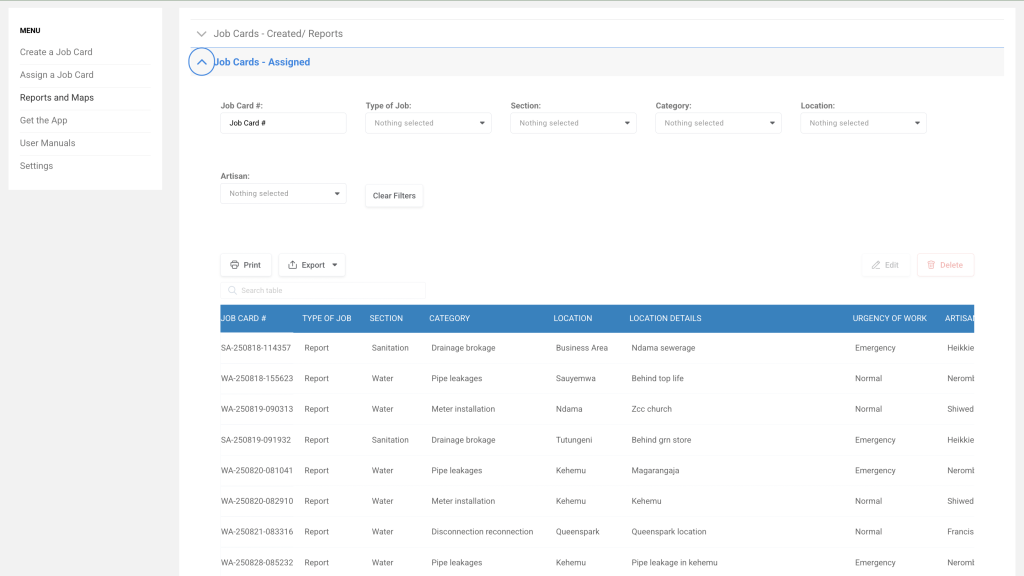
Task: Open the Get the App menu item
Action: coord(44,120)
